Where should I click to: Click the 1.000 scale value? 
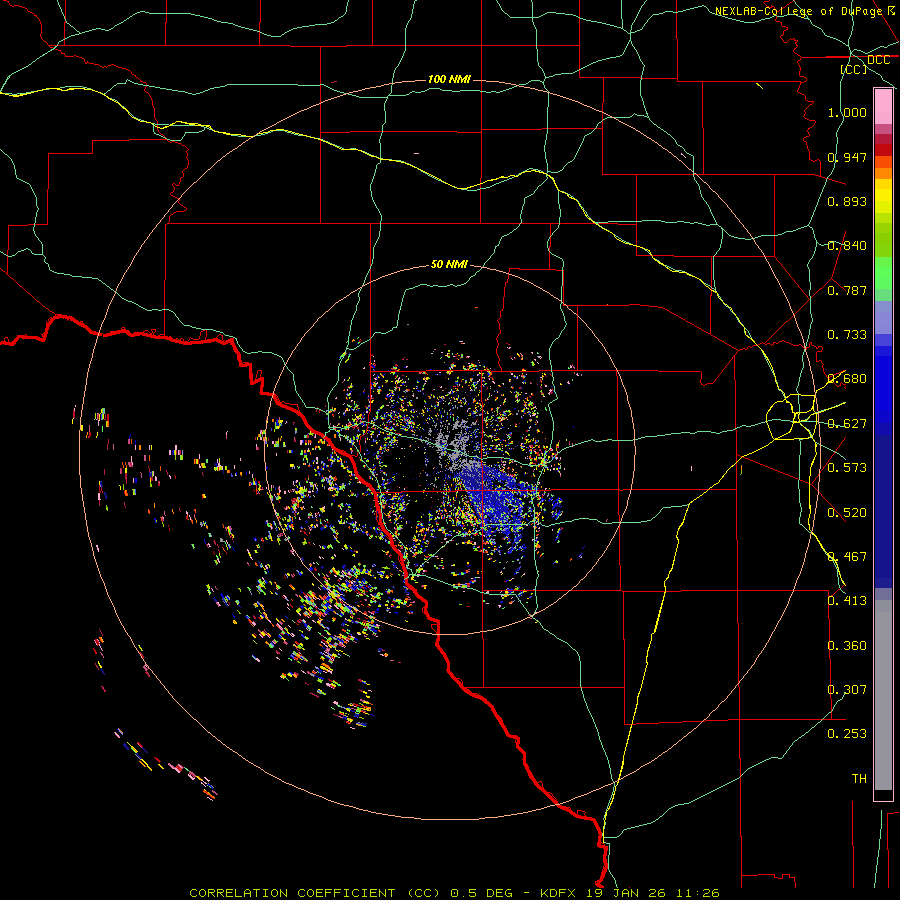click(x=847, y=112)
